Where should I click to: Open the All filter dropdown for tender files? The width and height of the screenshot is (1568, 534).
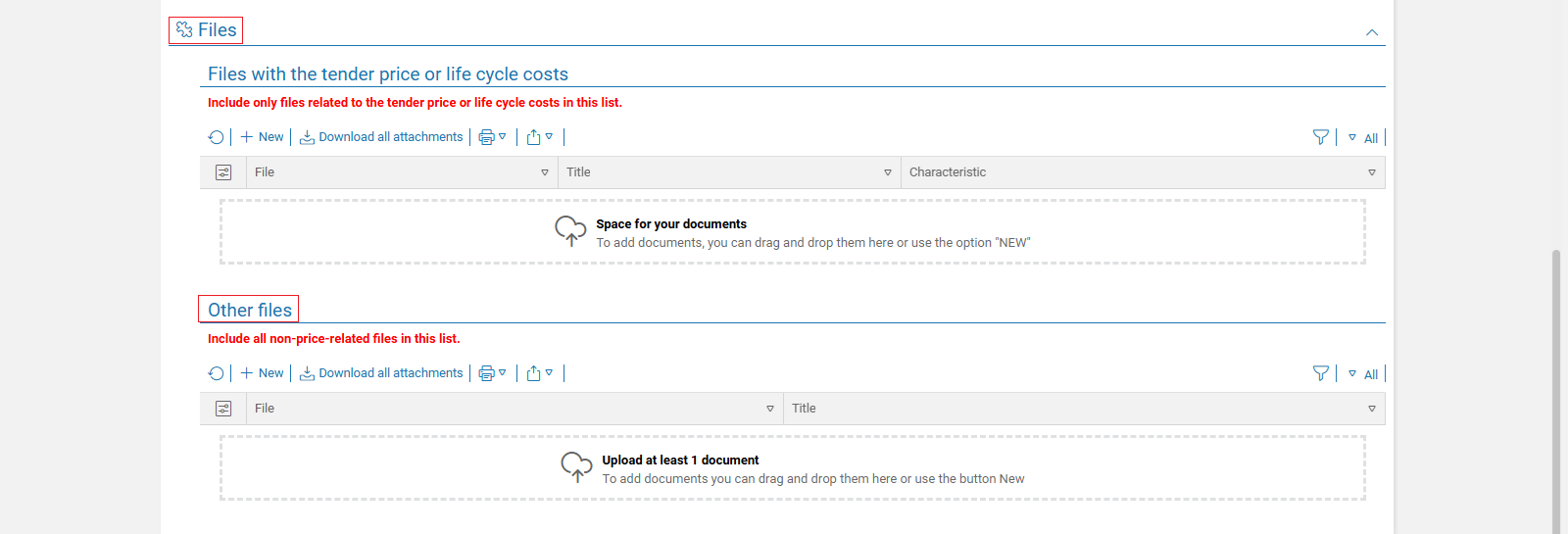coord(1363,138)
